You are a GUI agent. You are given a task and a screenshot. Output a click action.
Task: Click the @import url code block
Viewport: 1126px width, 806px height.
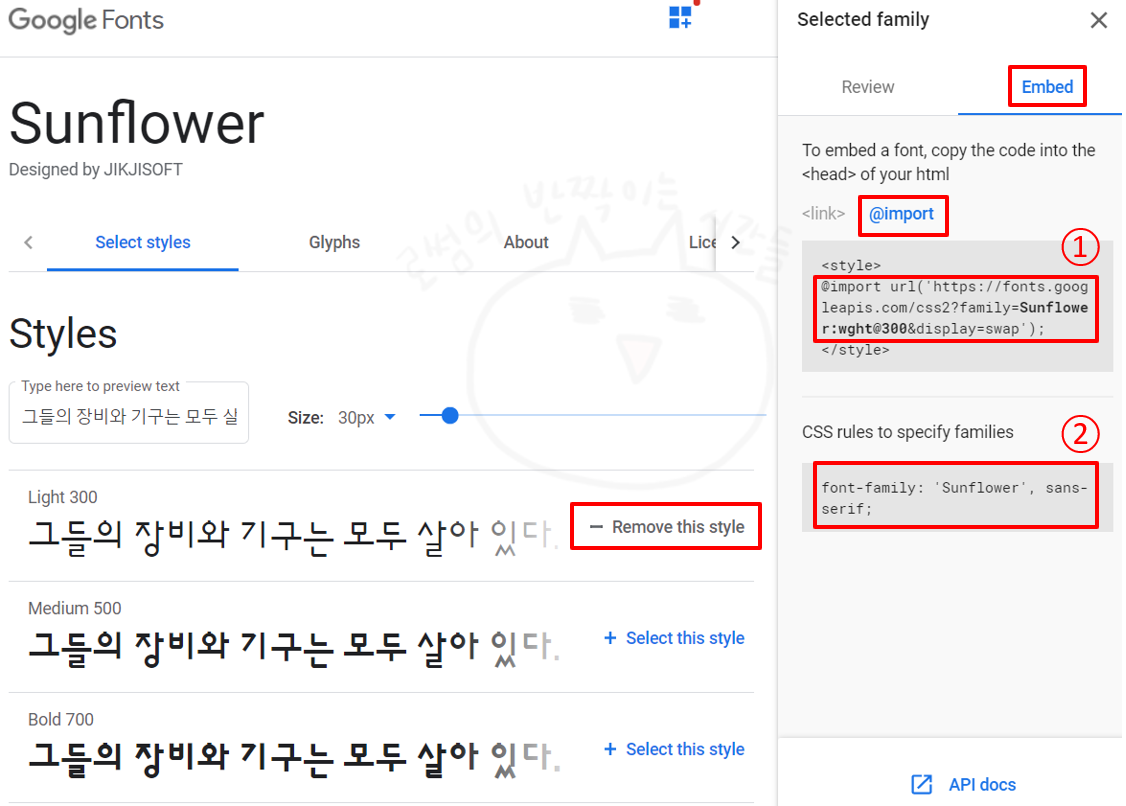click(954, 307)
